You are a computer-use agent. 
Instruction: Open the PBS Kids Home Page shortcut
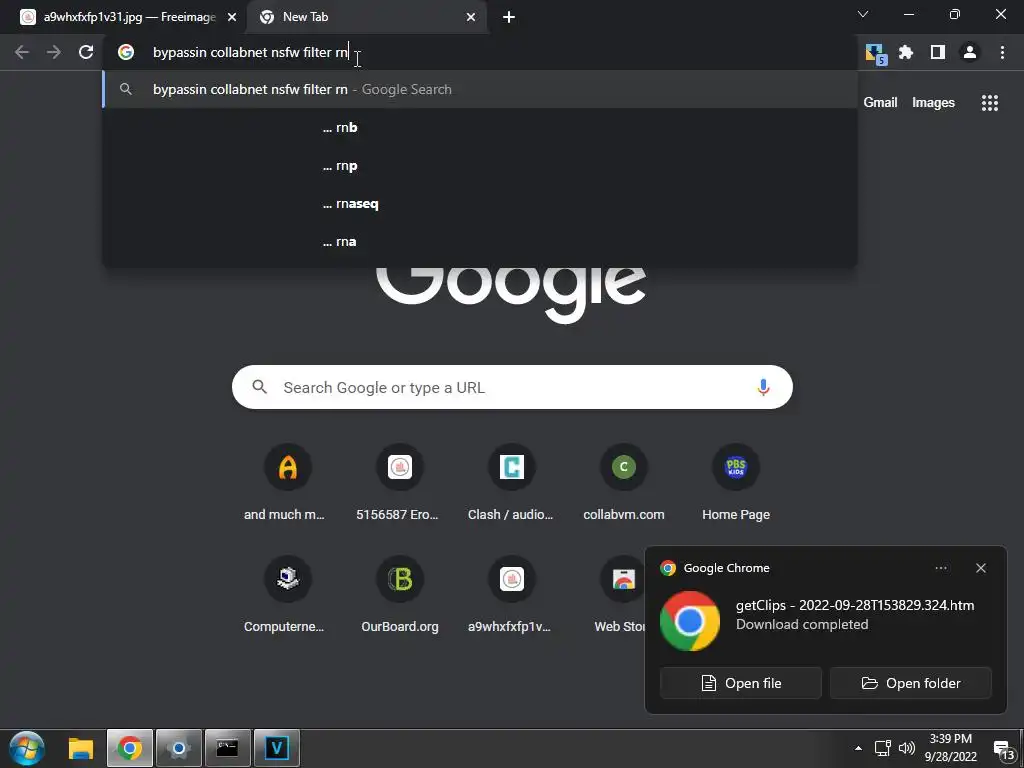click(x=736, y=483)
